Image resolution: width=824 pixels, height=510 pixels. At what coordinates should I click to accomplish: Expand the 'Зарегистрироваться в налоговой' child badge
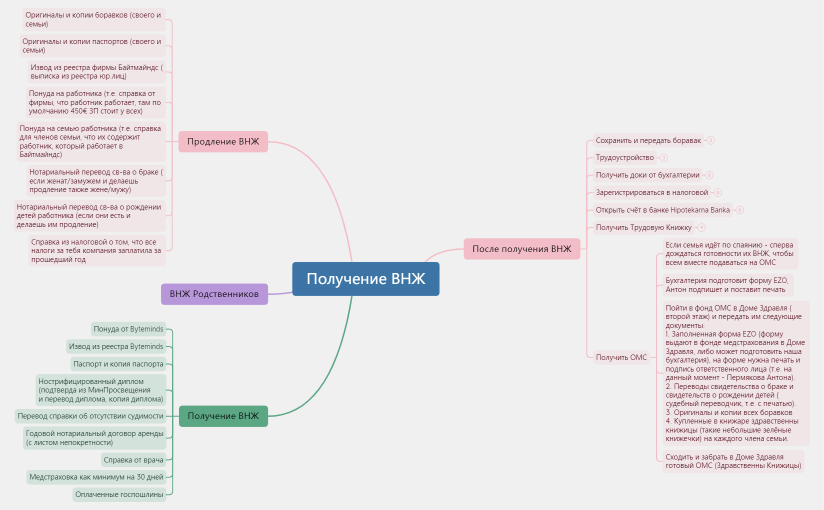pyautogui.click(x=717, y=192)
